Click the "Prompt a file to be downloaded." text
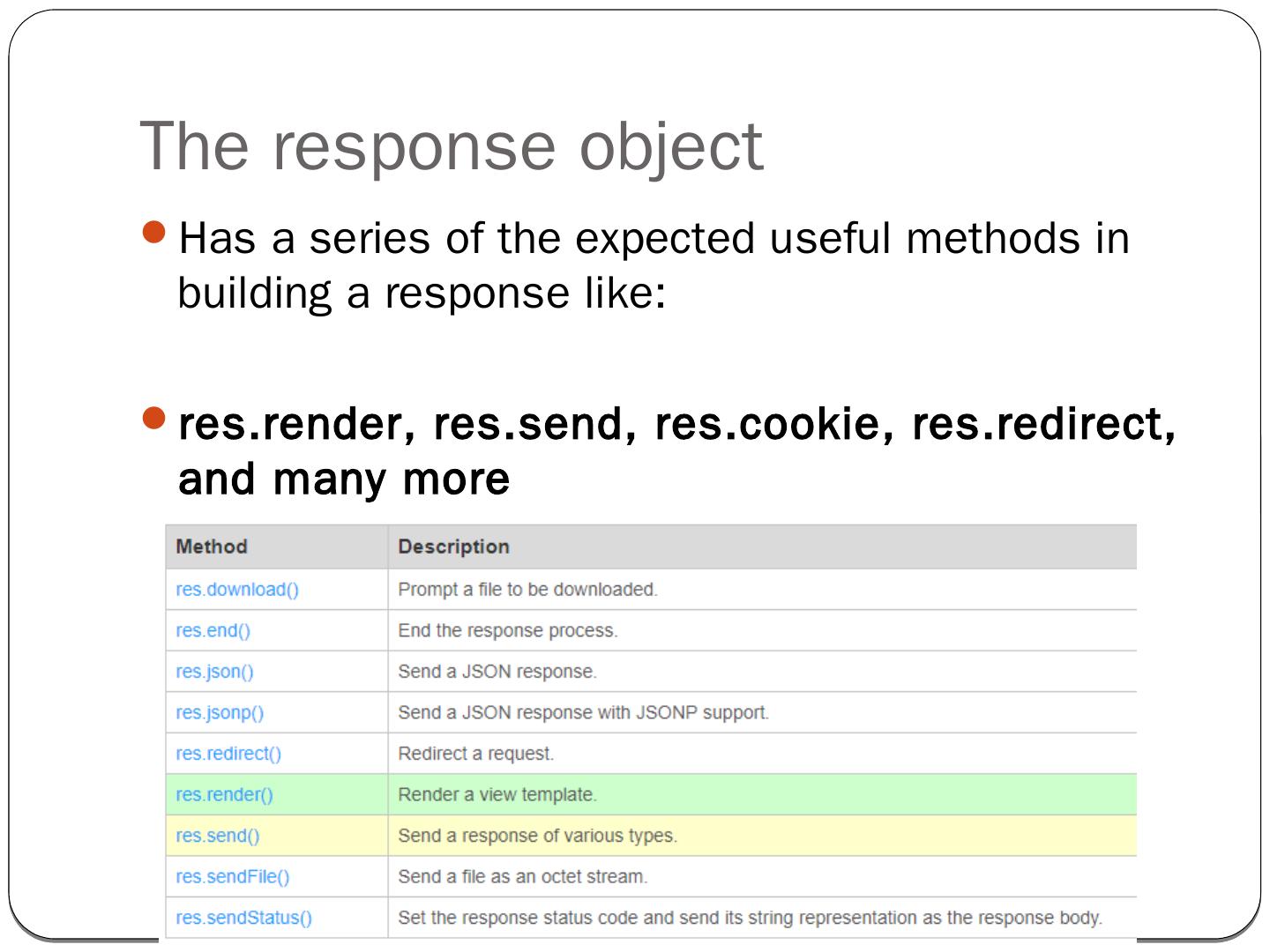Screen dimensions: 1270x952 coord(527,590)
